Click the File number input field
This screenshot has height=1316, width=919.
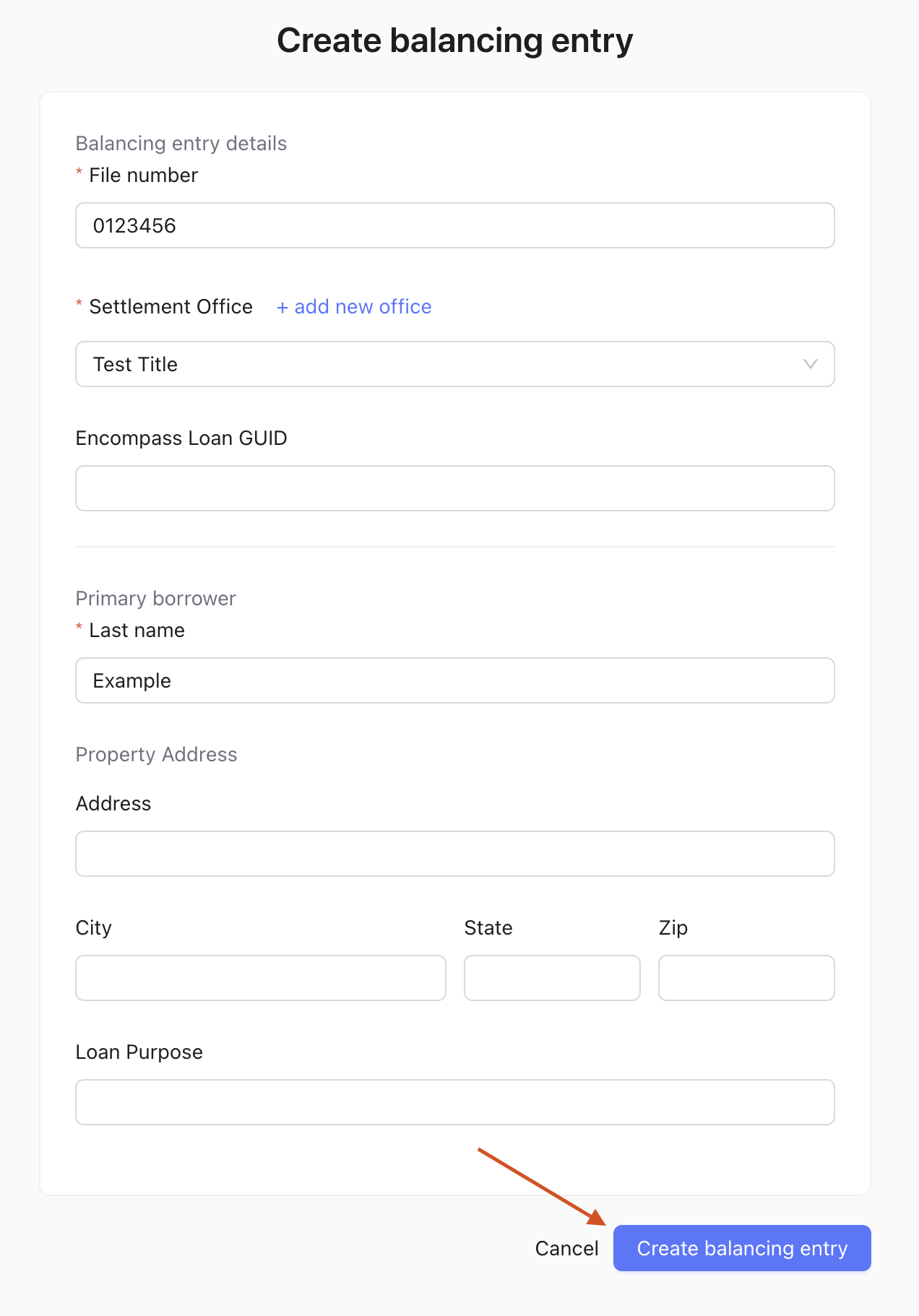click(x=455, y=225)
